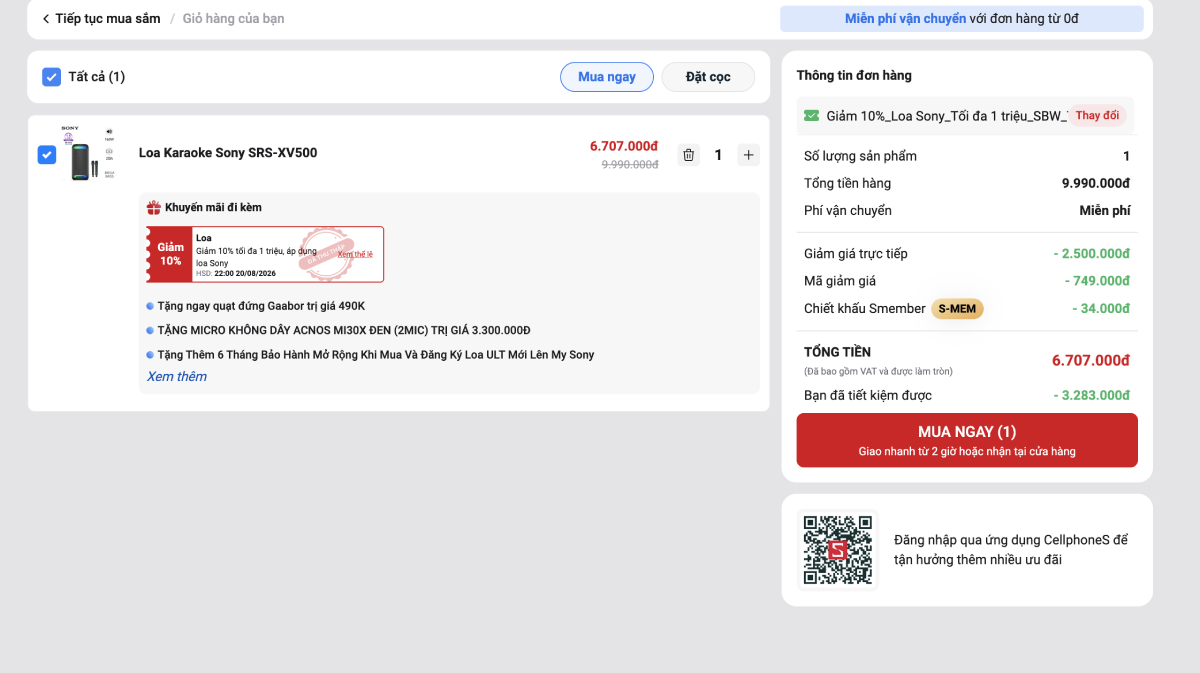This screenshot has width=1200, height=673.
Task: Click the TẶNG MICRO KHÔNG DÂY ACNOS promotion line
Action: [x=344, y=330]
